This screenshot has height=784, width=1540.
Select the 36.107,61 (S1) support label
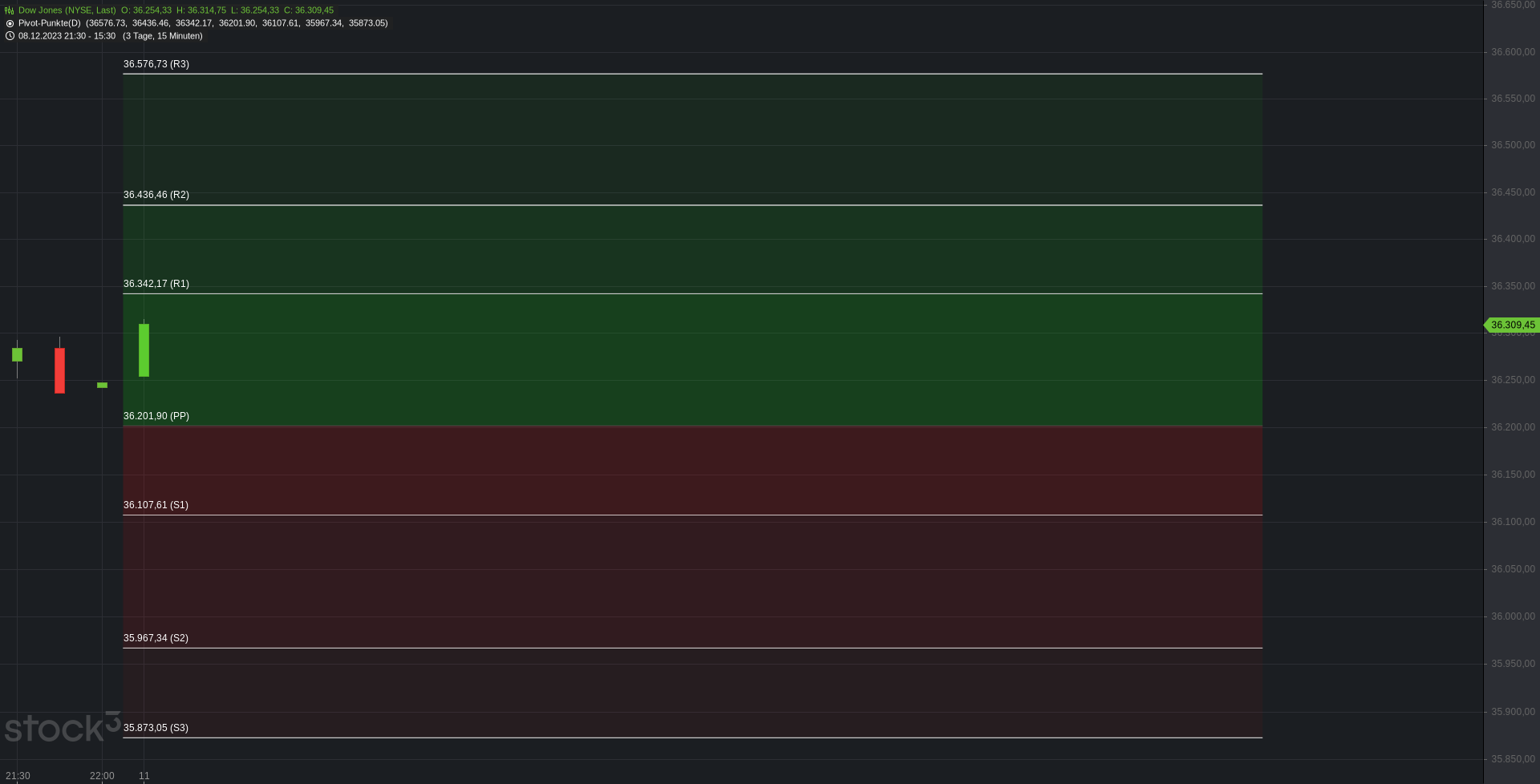(x=156, y=505)
